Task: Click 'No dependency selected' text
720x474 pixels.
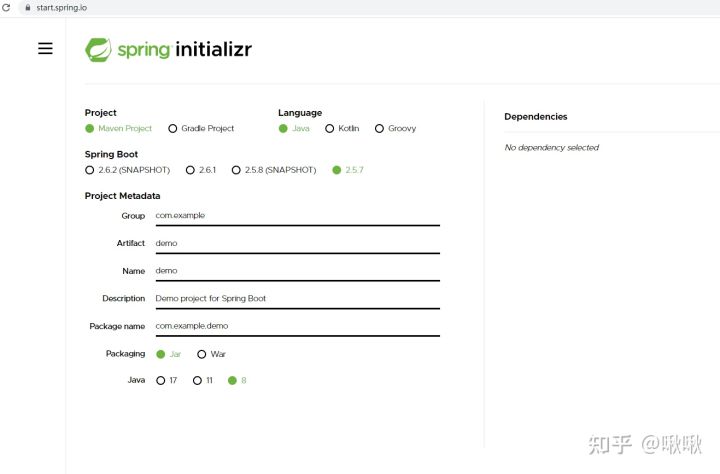Action: click(551, 147)
